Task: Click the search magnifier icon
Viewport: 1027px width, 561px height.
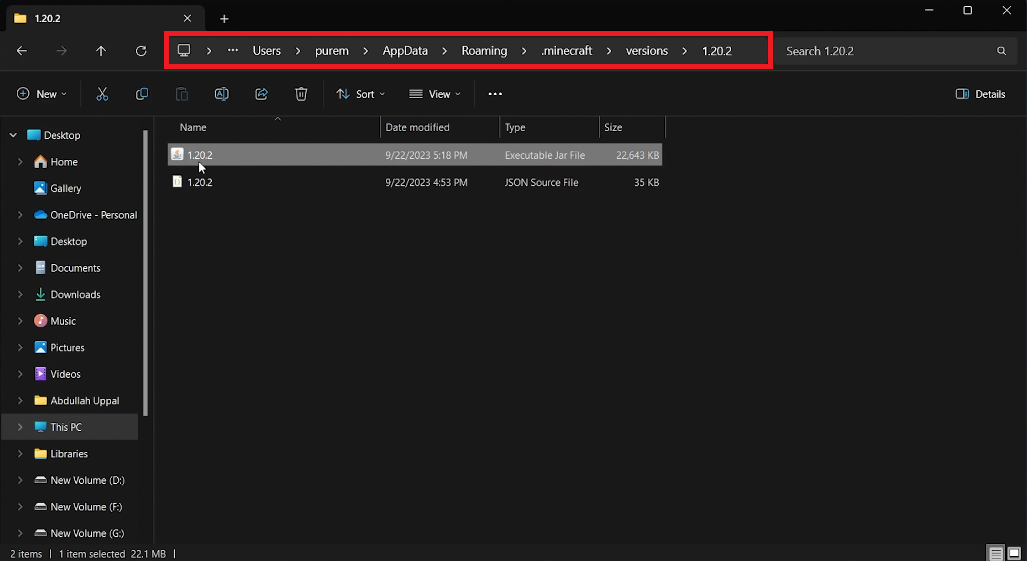Action: [1001, 51]
